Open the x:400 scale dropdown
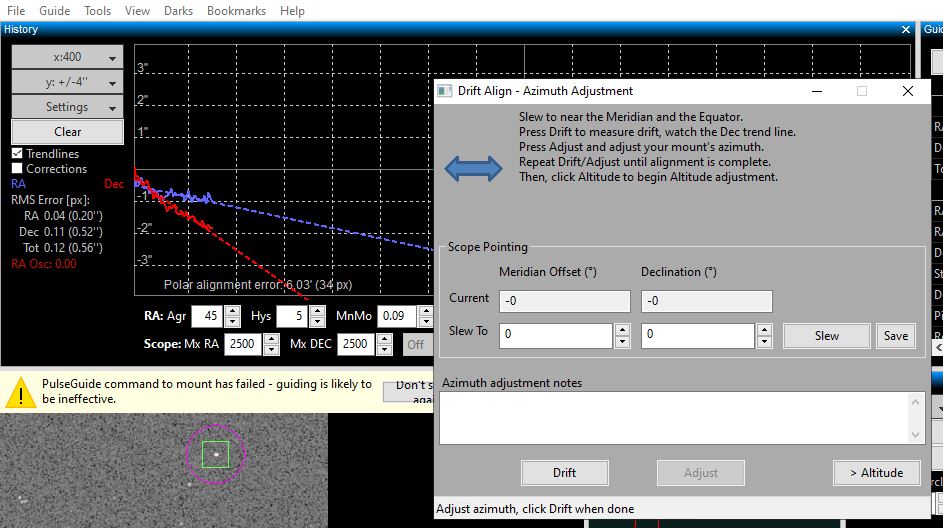Viewport: 943px width, 528px height. click(67, 57)
